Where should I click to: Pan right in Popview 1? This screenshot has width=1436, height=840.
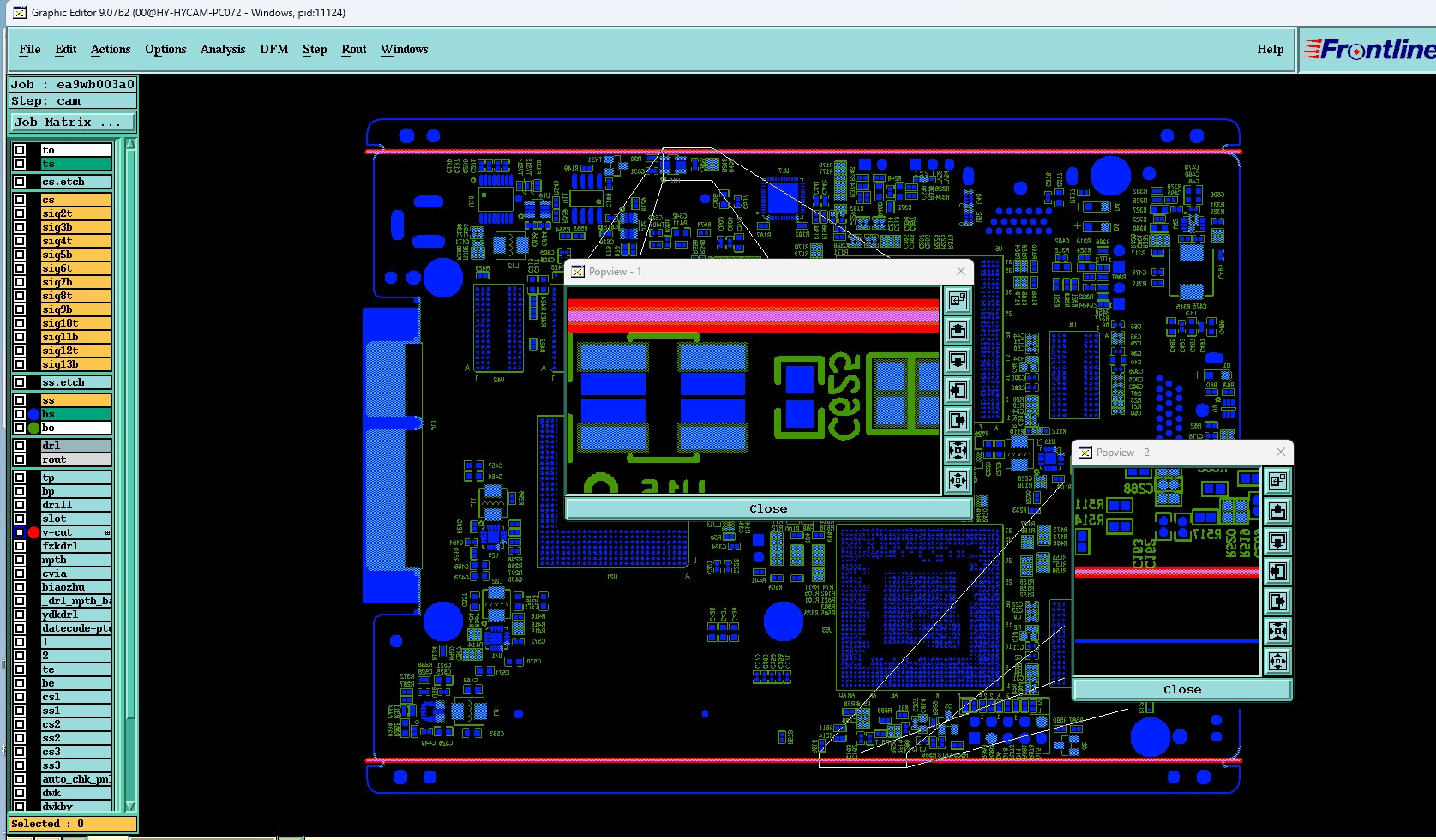(958, 421)
